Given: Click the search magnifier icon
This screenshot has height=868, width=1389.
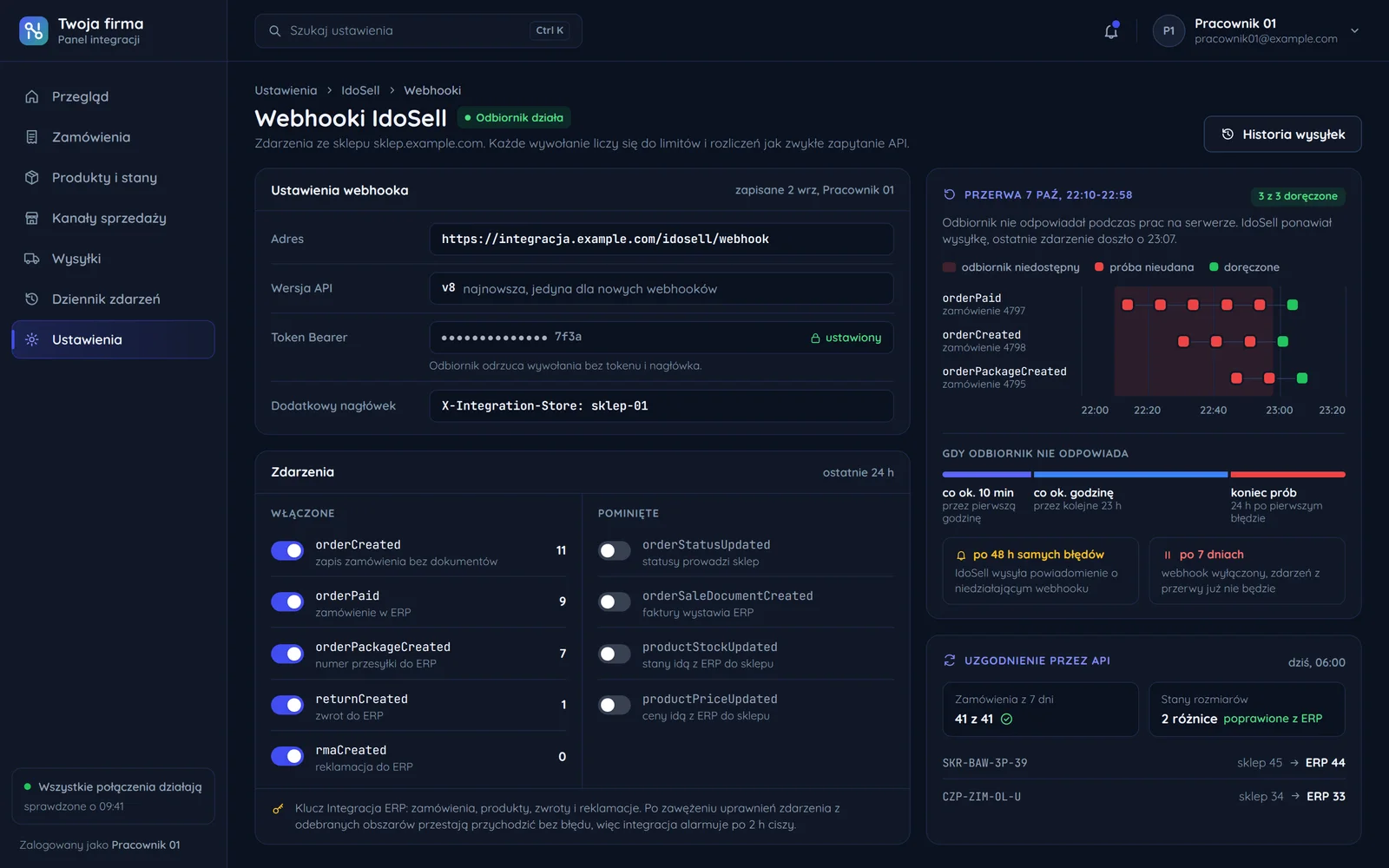Looking at the screenshot, I should tap(274, 31).
